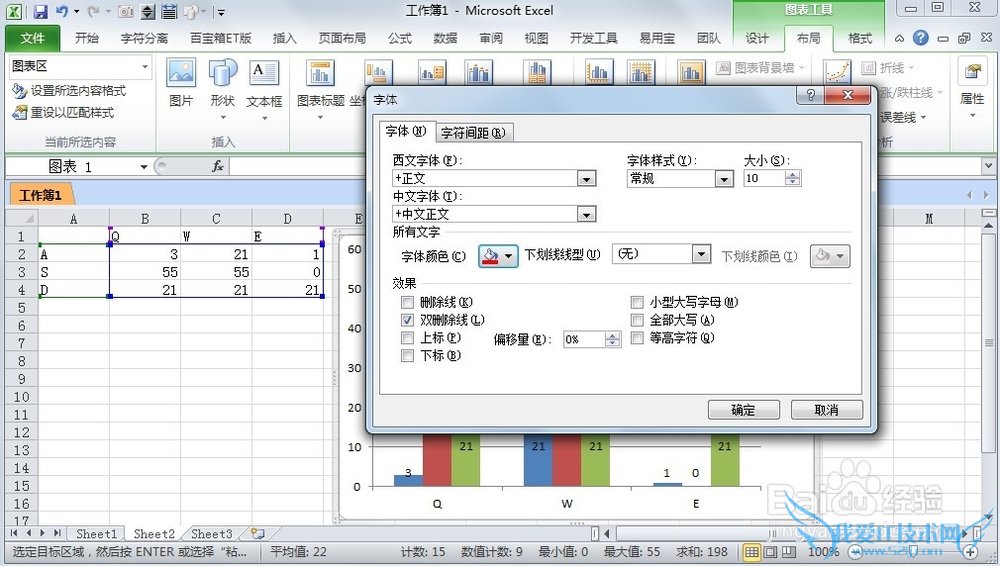This screenshot has width=1000, height=566.
Task: Expand the formula bar arrow
Action: [987, 167]
